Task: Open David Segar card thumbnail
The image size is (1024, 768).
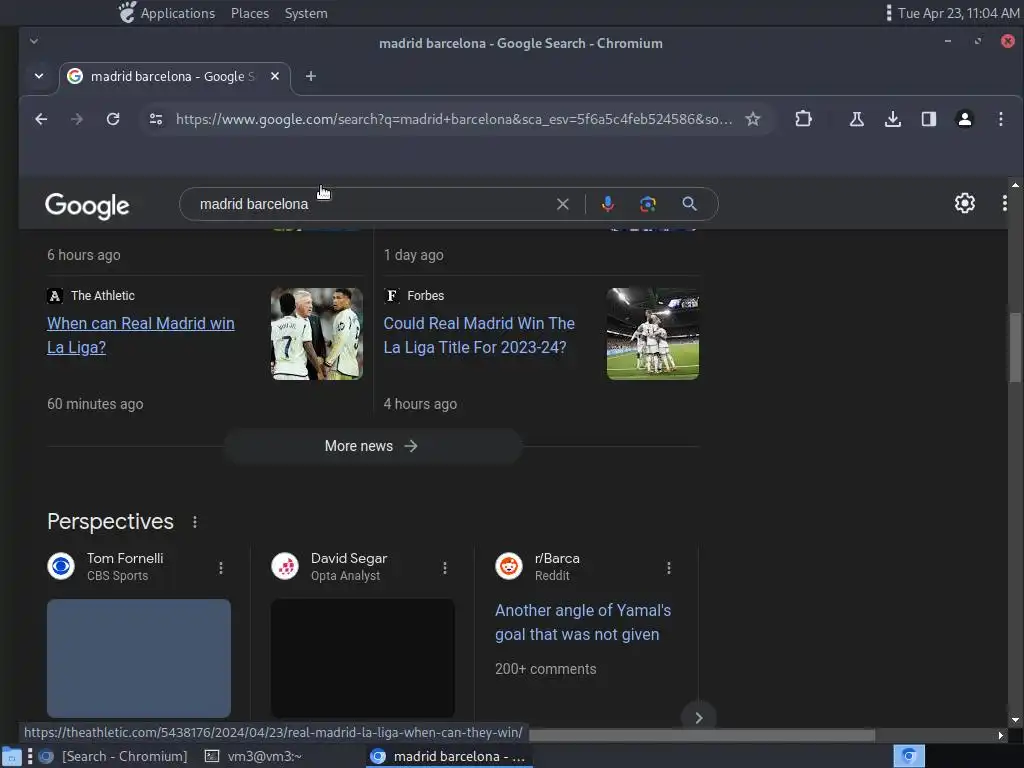Action: (x=362, y=658)
